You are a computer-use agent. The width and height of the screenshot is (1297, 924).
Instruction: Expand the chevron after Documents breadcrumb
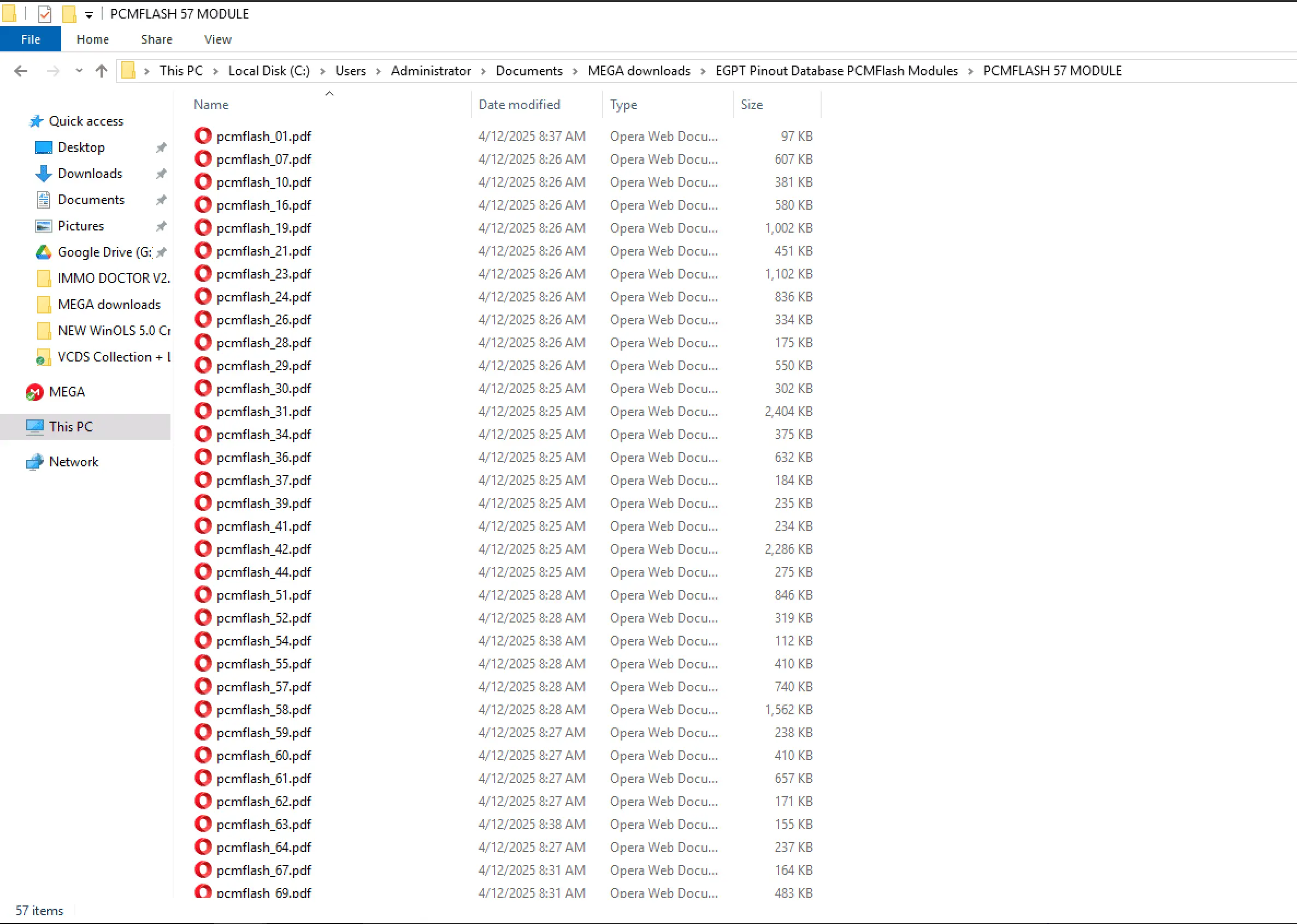(x=575, y=71)
